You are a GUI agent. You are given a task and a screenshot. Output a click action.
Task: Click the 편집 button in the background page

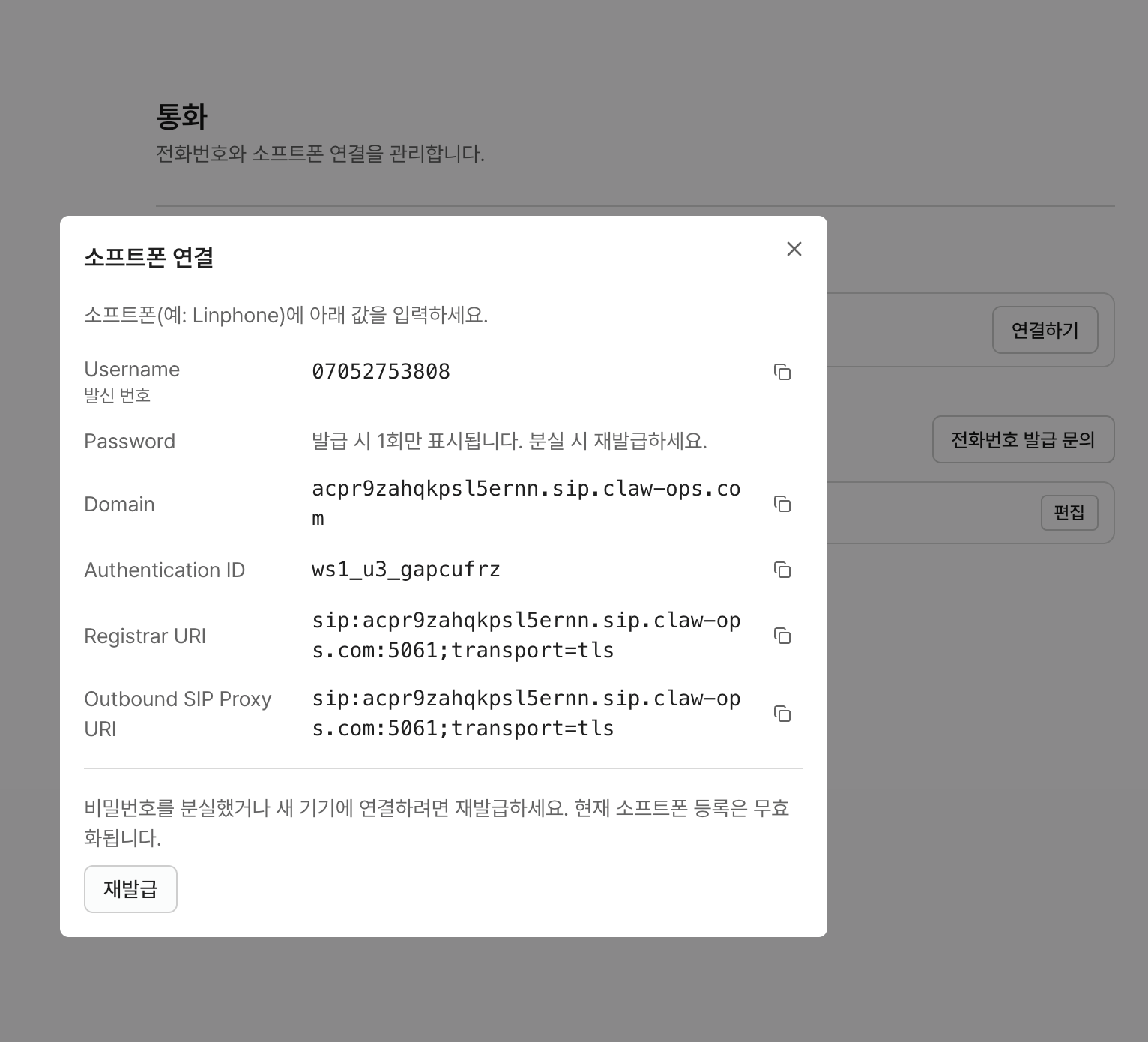click(1069, 513)
